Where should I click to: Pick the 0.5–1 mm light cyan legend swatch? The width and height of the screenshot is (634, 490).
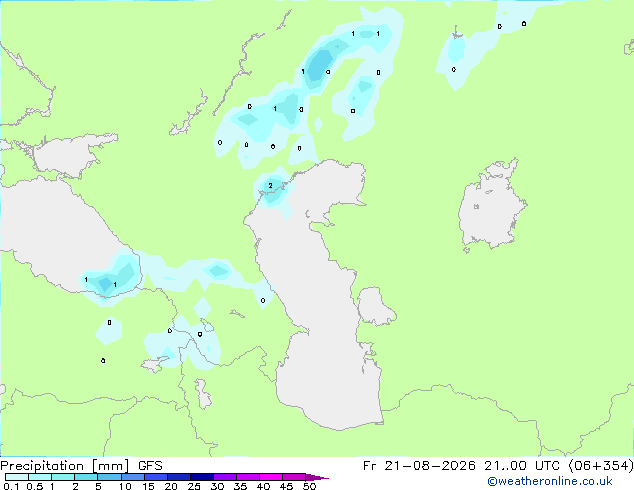(40, 477)
